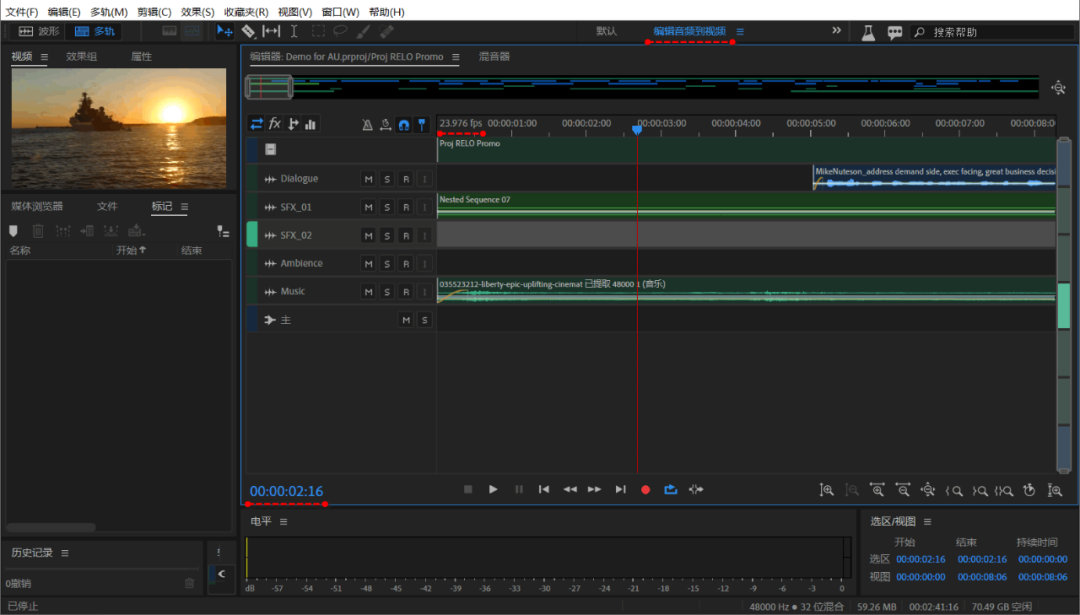
Task: Open the 窗口(W) menu
Action: tap(340, 12)
